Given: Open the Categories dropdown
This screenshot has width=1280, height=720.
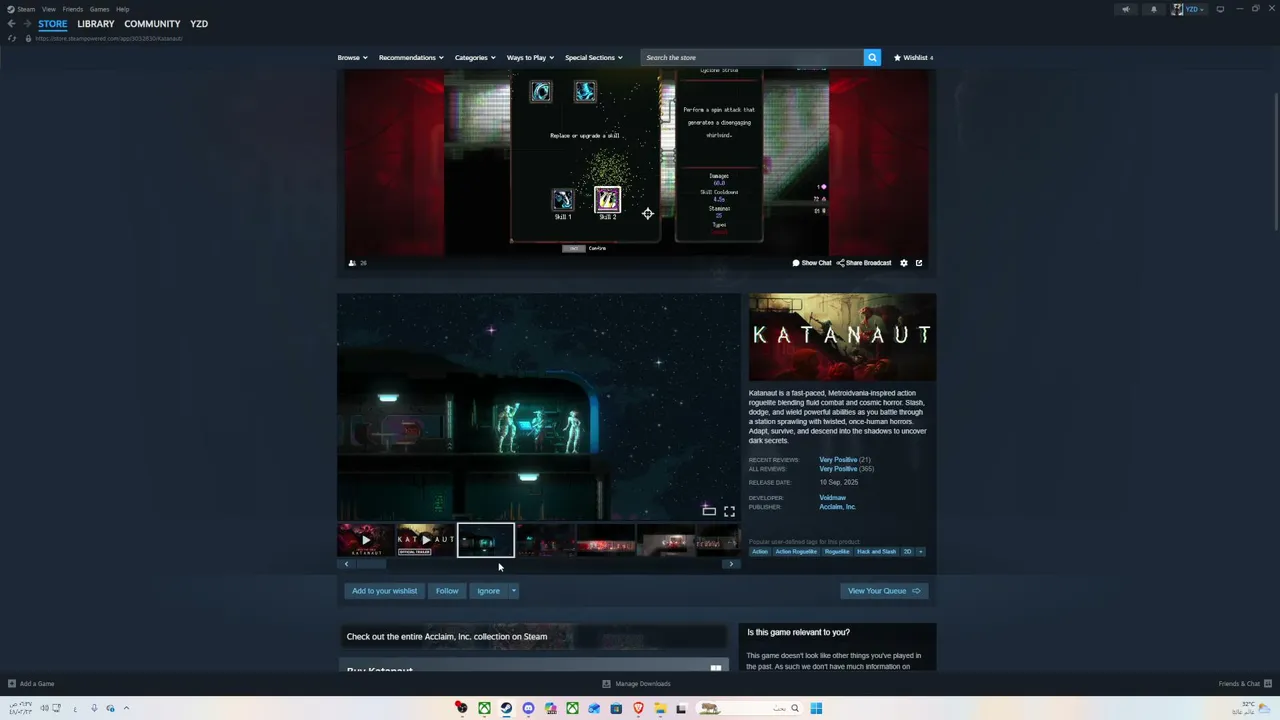Looking at the screenshot, I should (x=475, y=58).
